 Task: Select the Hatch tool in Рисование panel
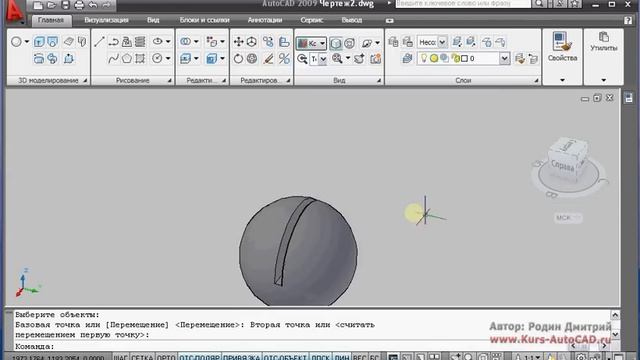(x=140, y=58)
